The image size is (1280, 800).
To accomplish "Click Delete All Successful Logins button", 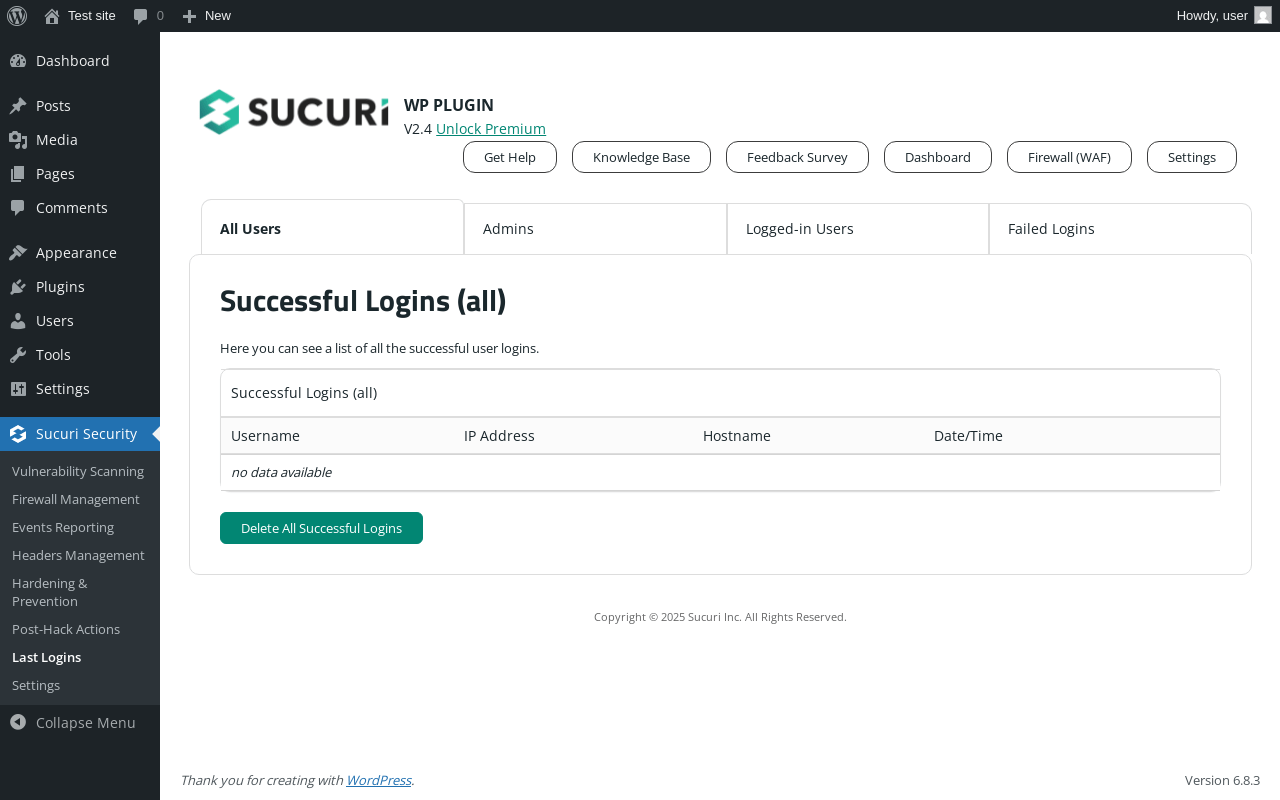I will pos(321,528).
